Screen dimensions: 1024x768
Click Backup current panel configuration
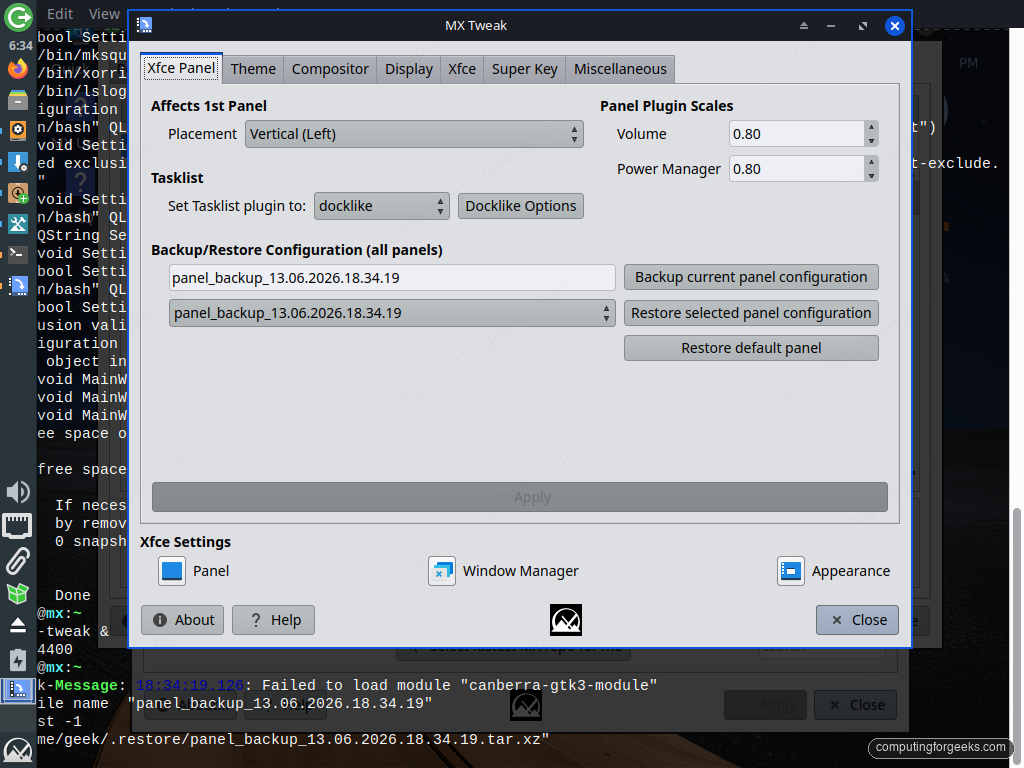coord(751,277)
